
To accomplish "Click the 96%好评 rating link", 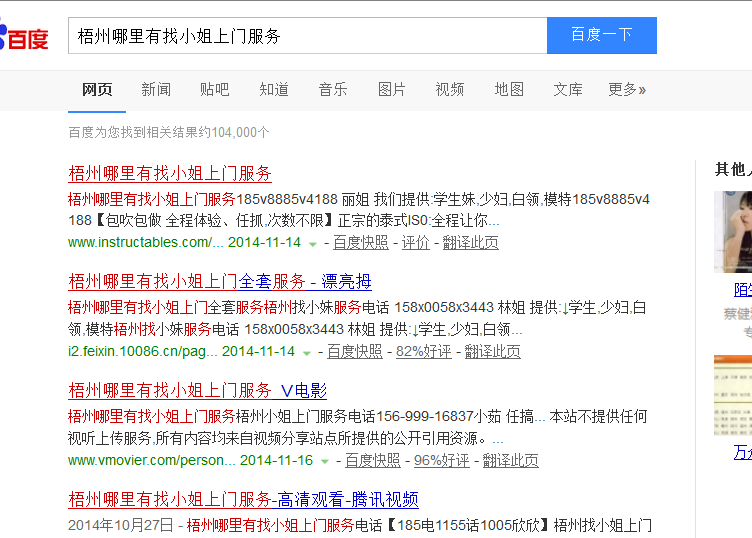I will 441,461.
